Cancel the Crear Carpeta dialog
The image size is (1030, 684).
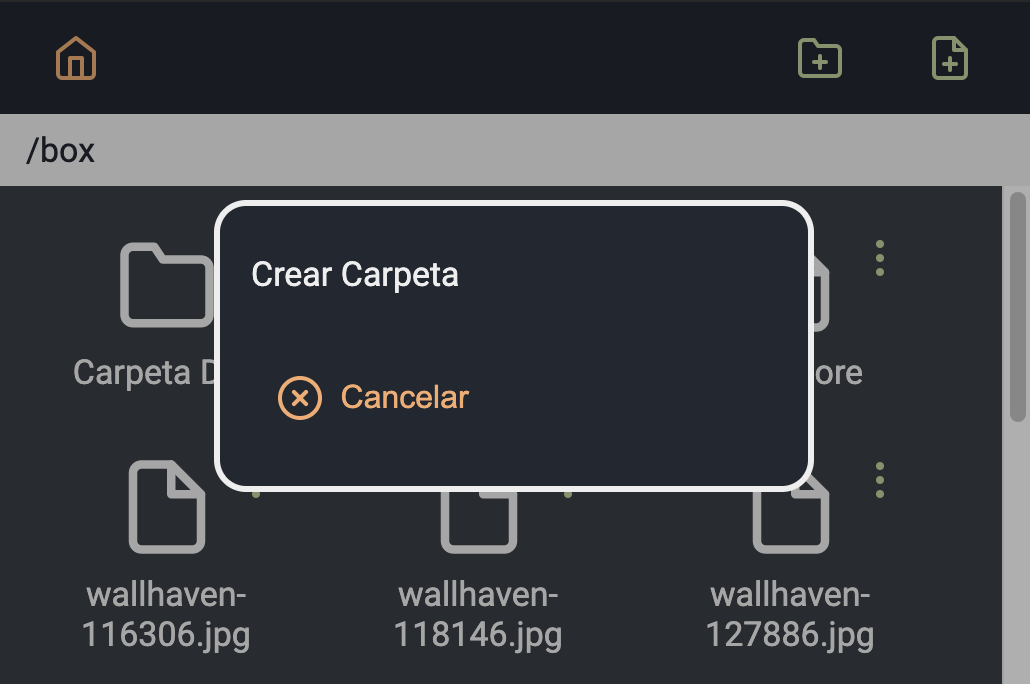coord(373,398)
